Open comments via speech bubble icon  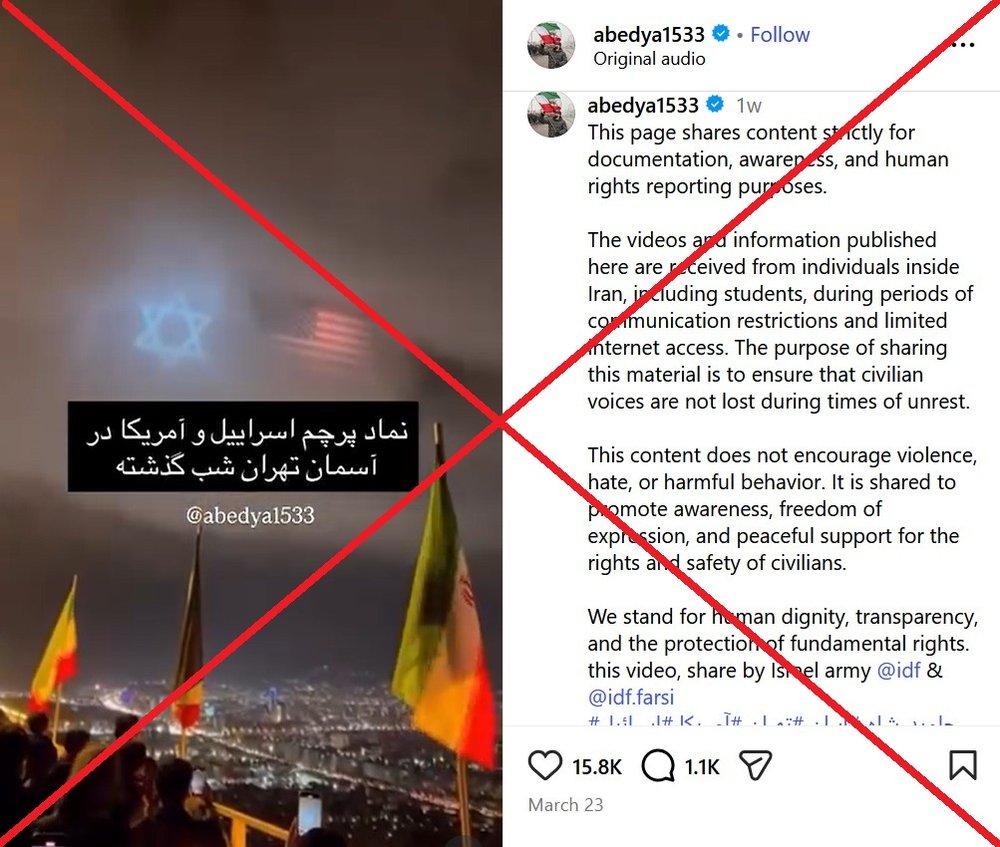658,765
